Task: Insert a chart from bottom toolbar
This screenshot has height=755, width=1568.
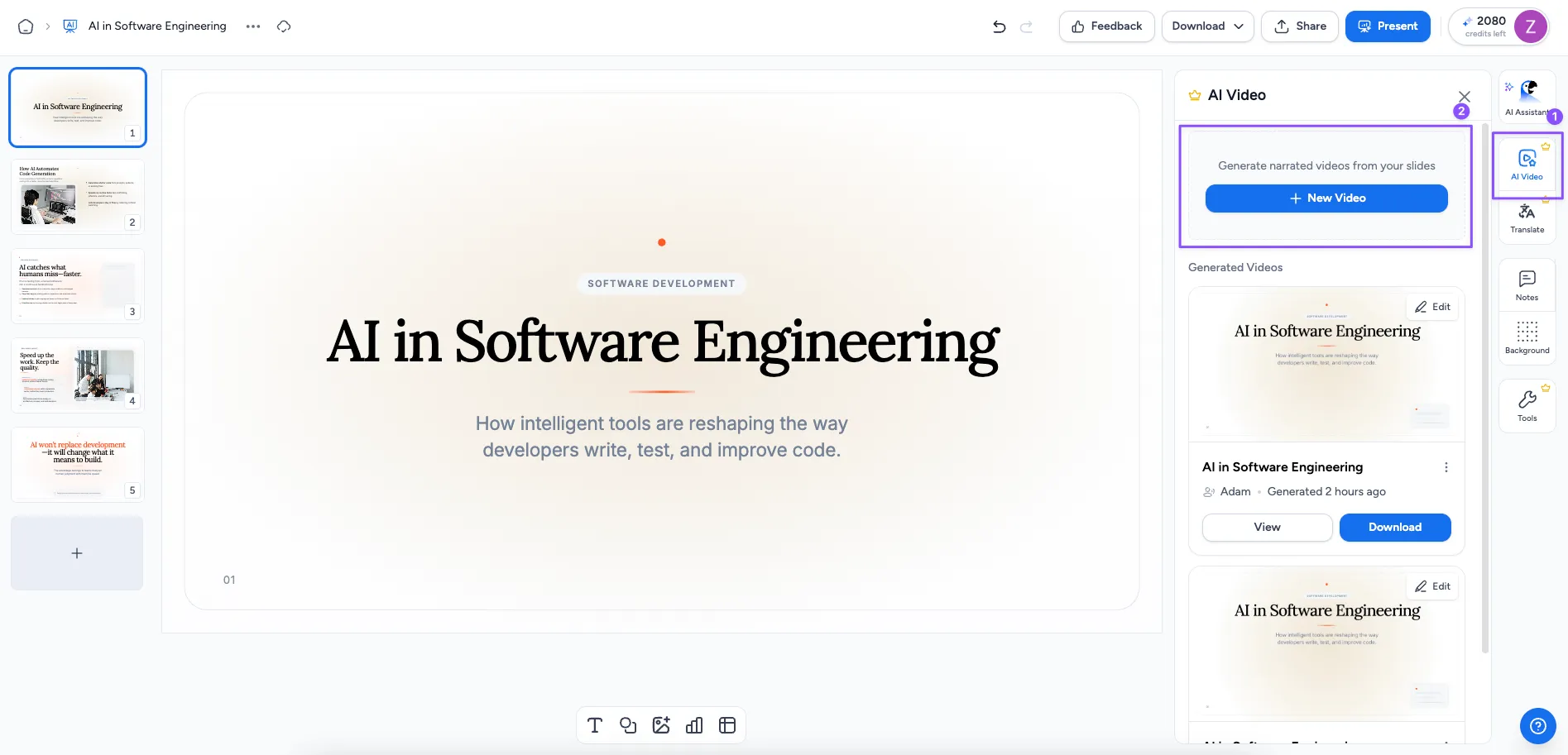Action: pyautogui.click(x=694, y=725)
